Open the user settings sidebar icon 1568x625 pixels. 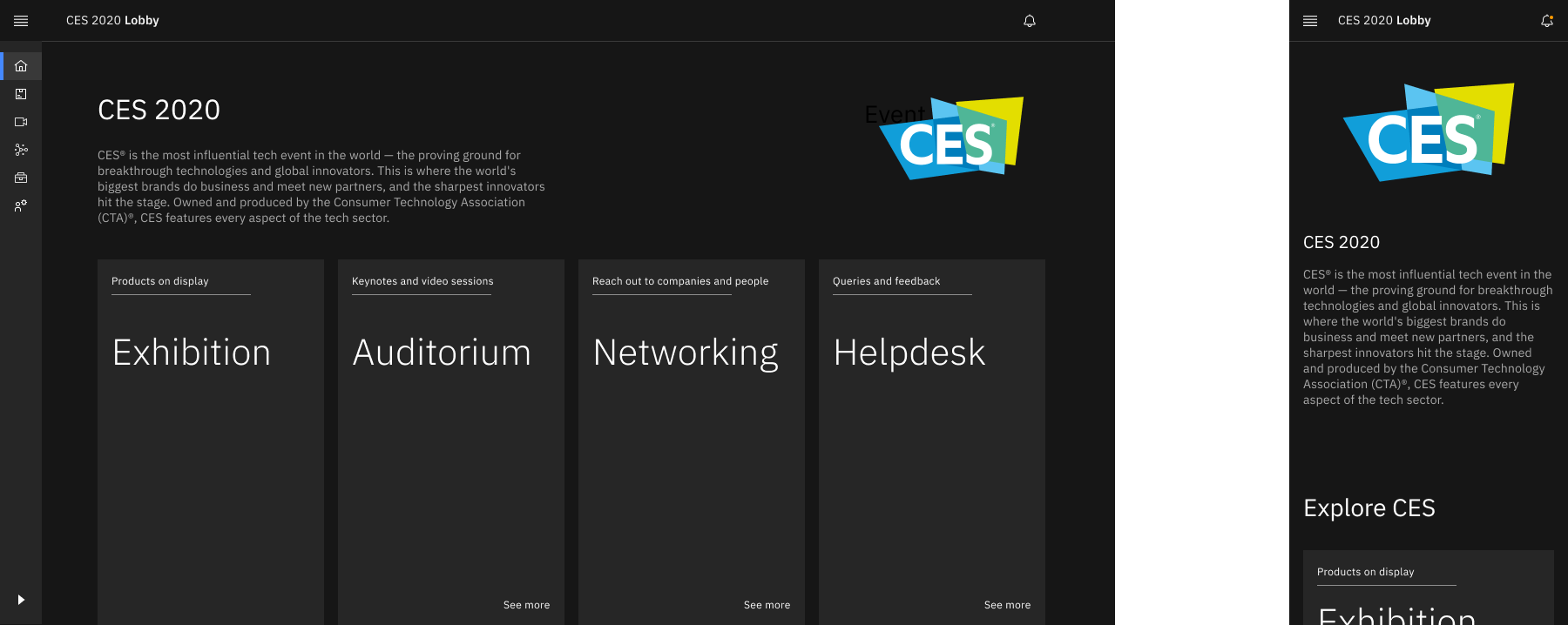pyautogui.click(x=21, y=205)
